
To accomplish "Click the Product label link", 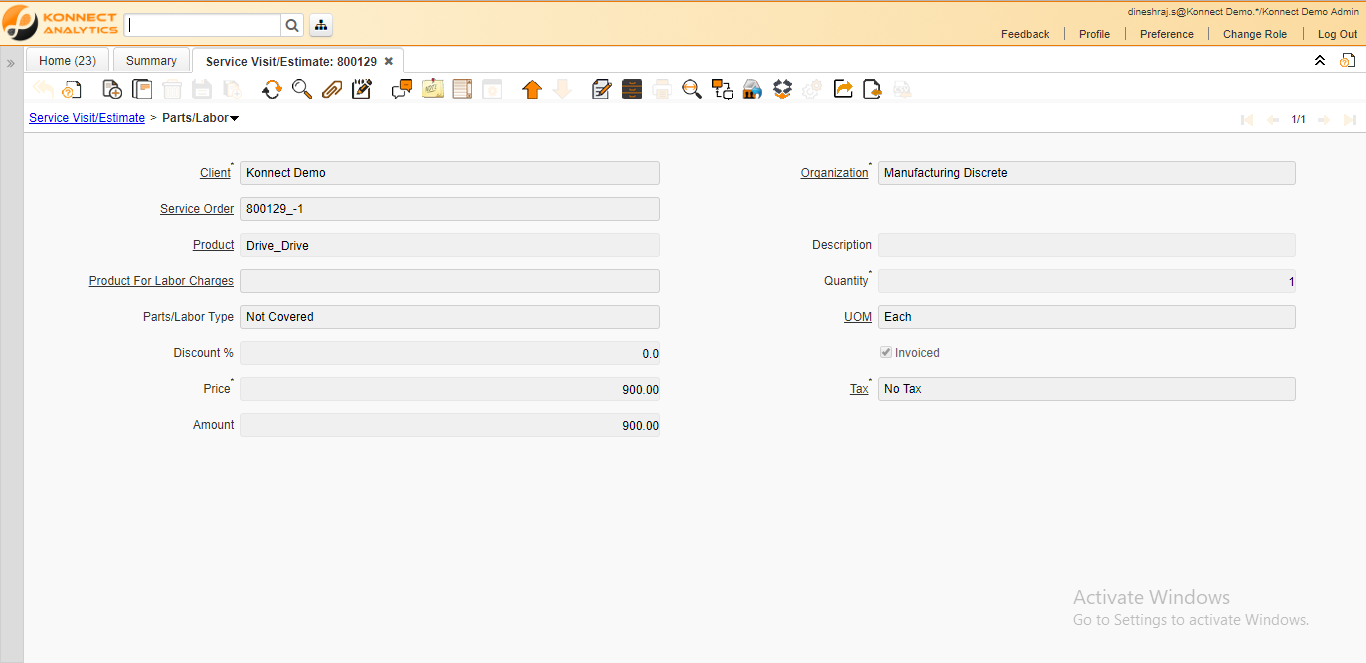I will pyautogui.click(x=214, y=245).
